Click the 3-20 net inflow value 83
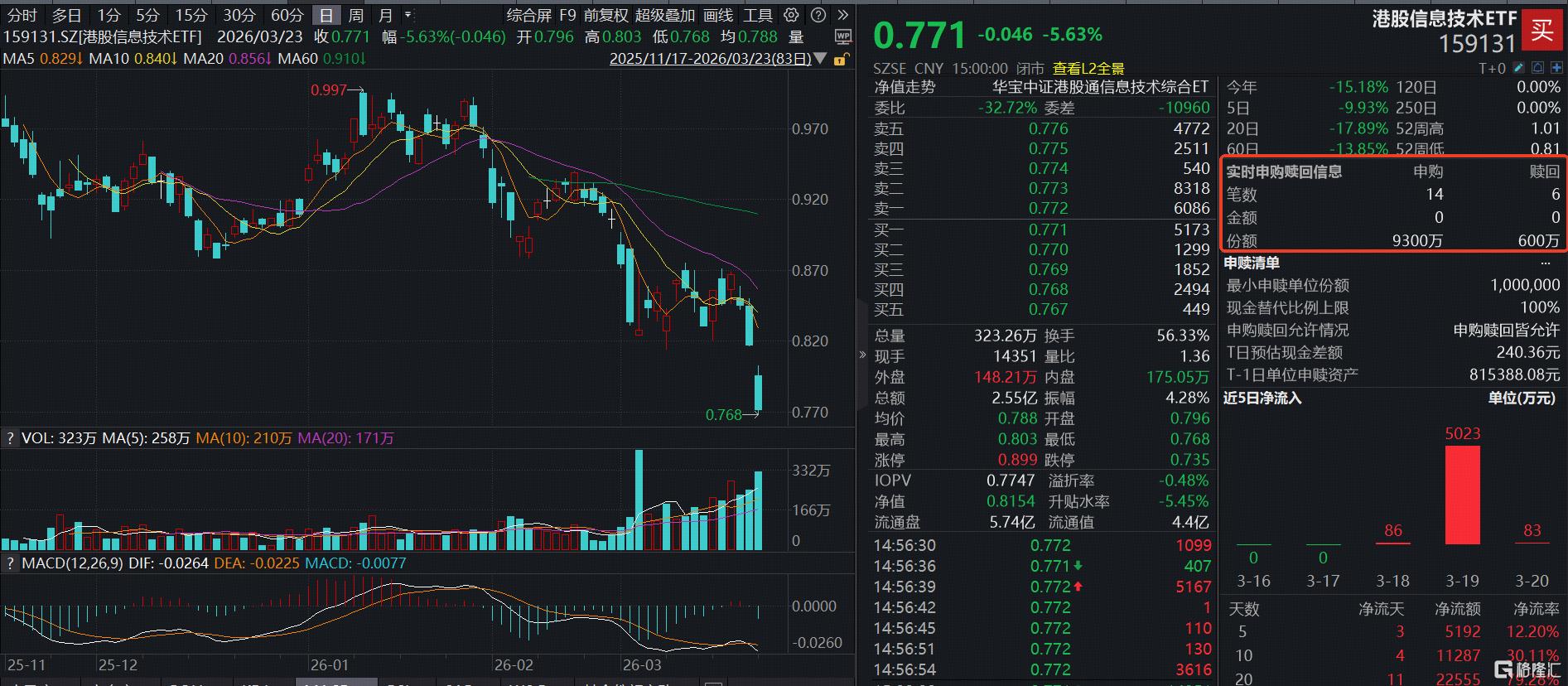 [x=1532, y=530]
